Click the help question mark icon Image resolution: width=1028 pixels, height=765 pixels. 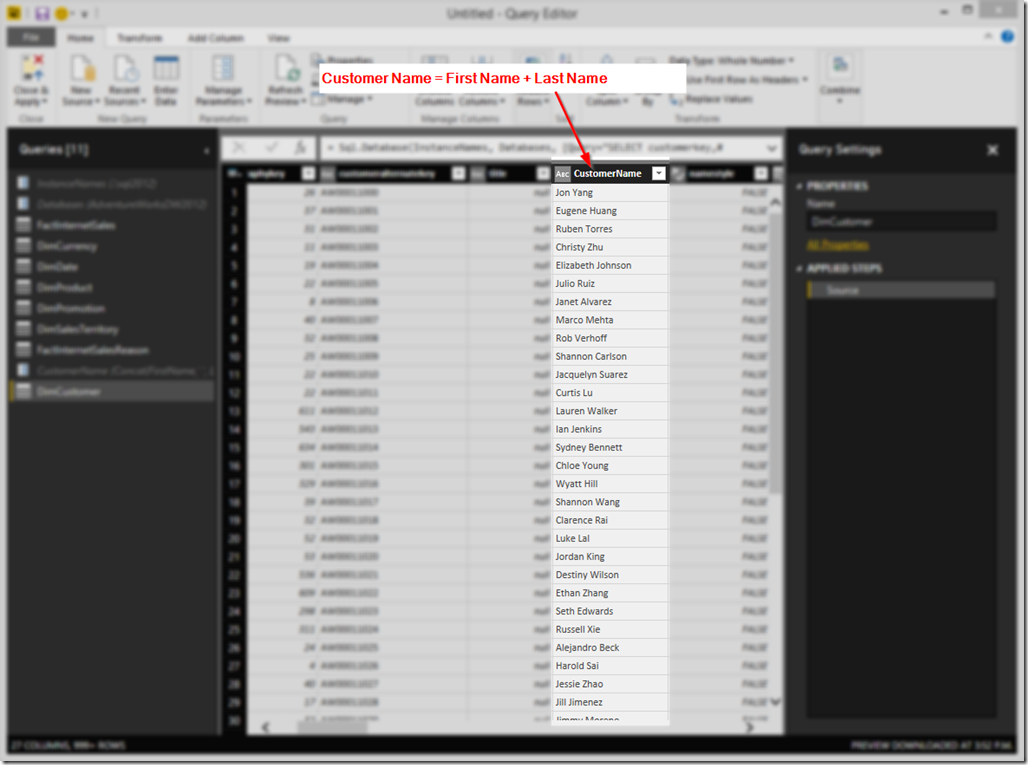coord(1008,37)
